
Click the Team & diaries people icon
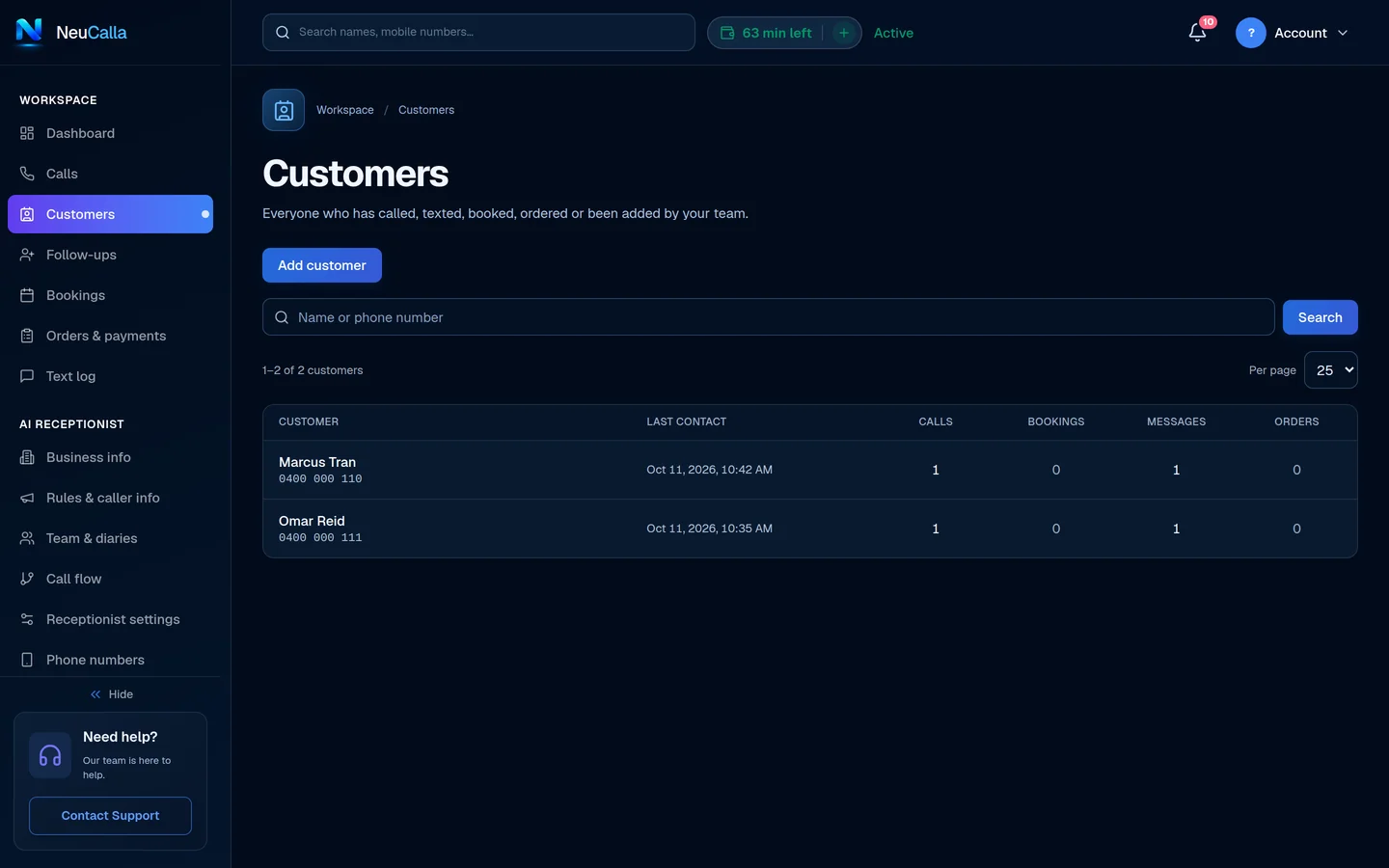tap(27, 538)
